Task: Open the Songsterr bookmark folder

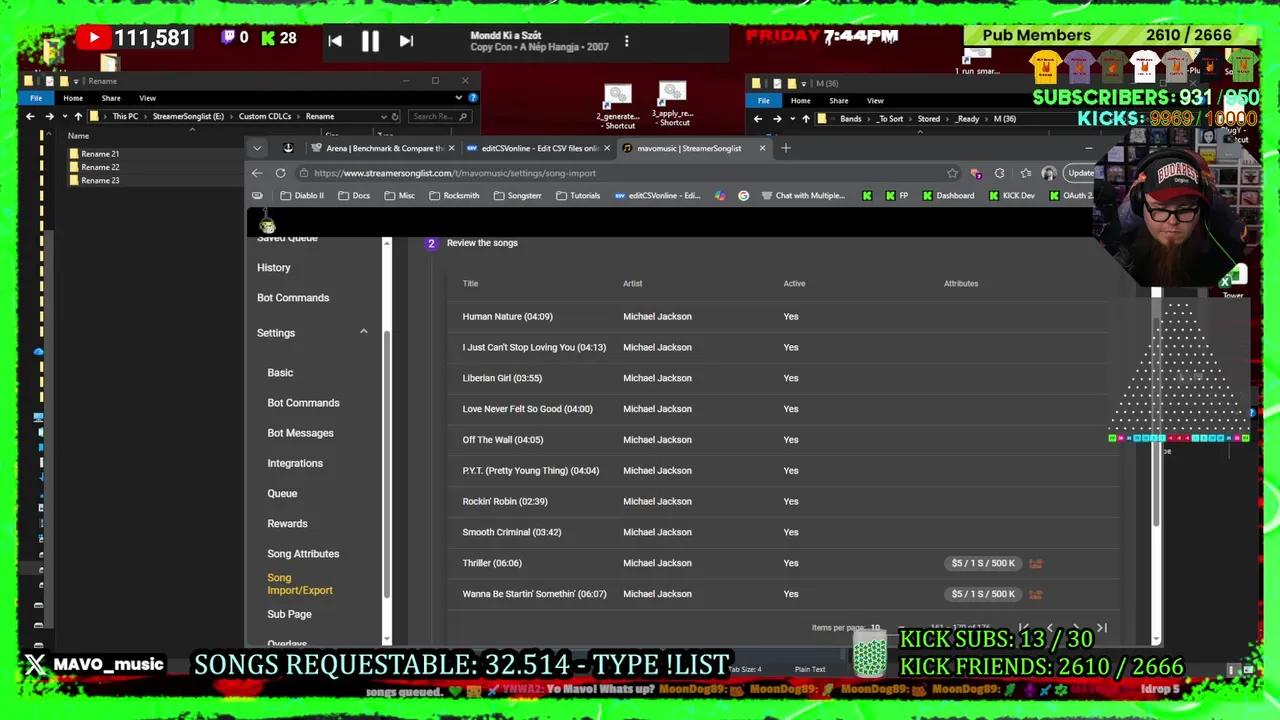Action: [517, 196]
